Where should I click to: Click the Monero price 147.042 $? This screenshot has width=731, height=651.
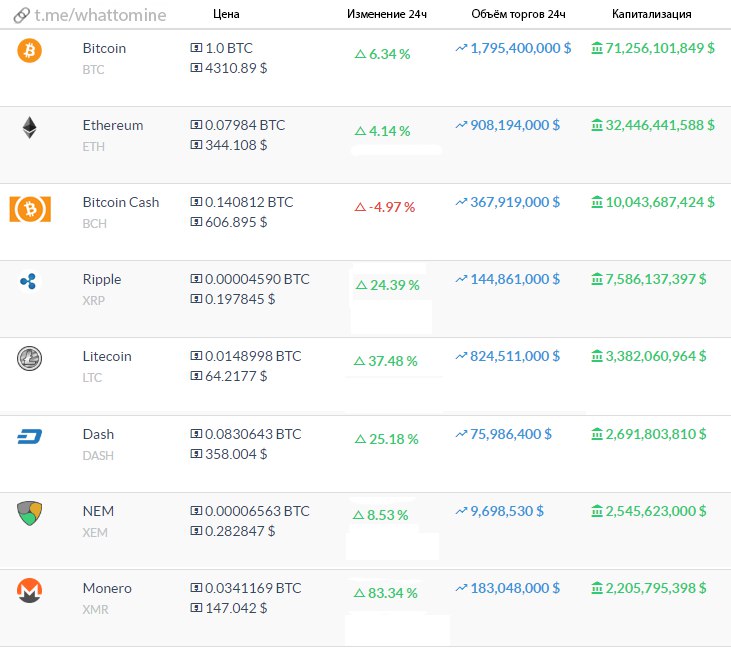(236, 608)
